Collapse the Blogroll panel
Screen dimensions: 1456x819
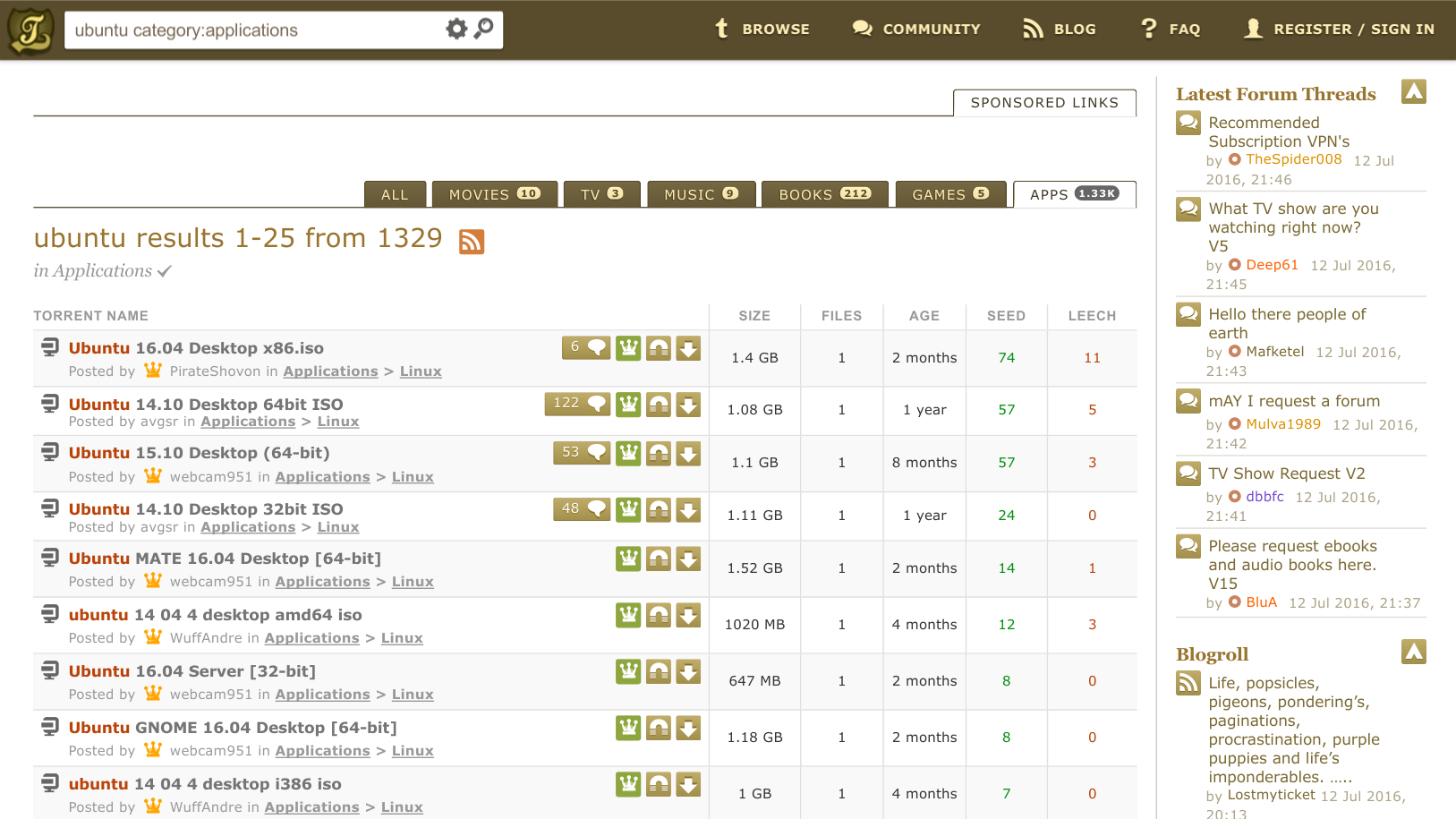click(1414, 652)
